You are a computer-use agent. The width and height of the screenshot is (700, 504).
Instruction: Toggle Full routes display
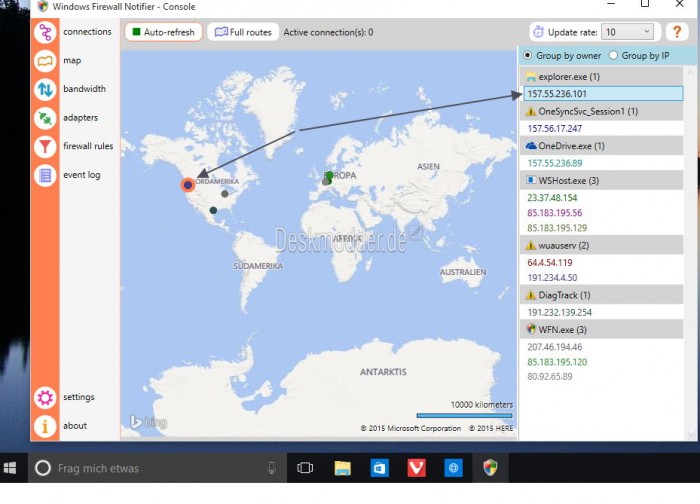(x=243, y=32)
